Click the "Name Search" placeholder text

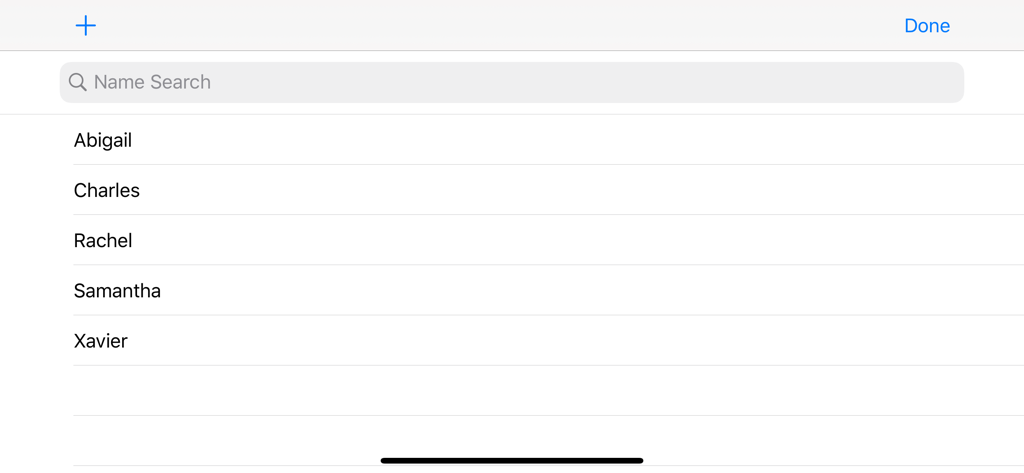click(x=152, y=82)
